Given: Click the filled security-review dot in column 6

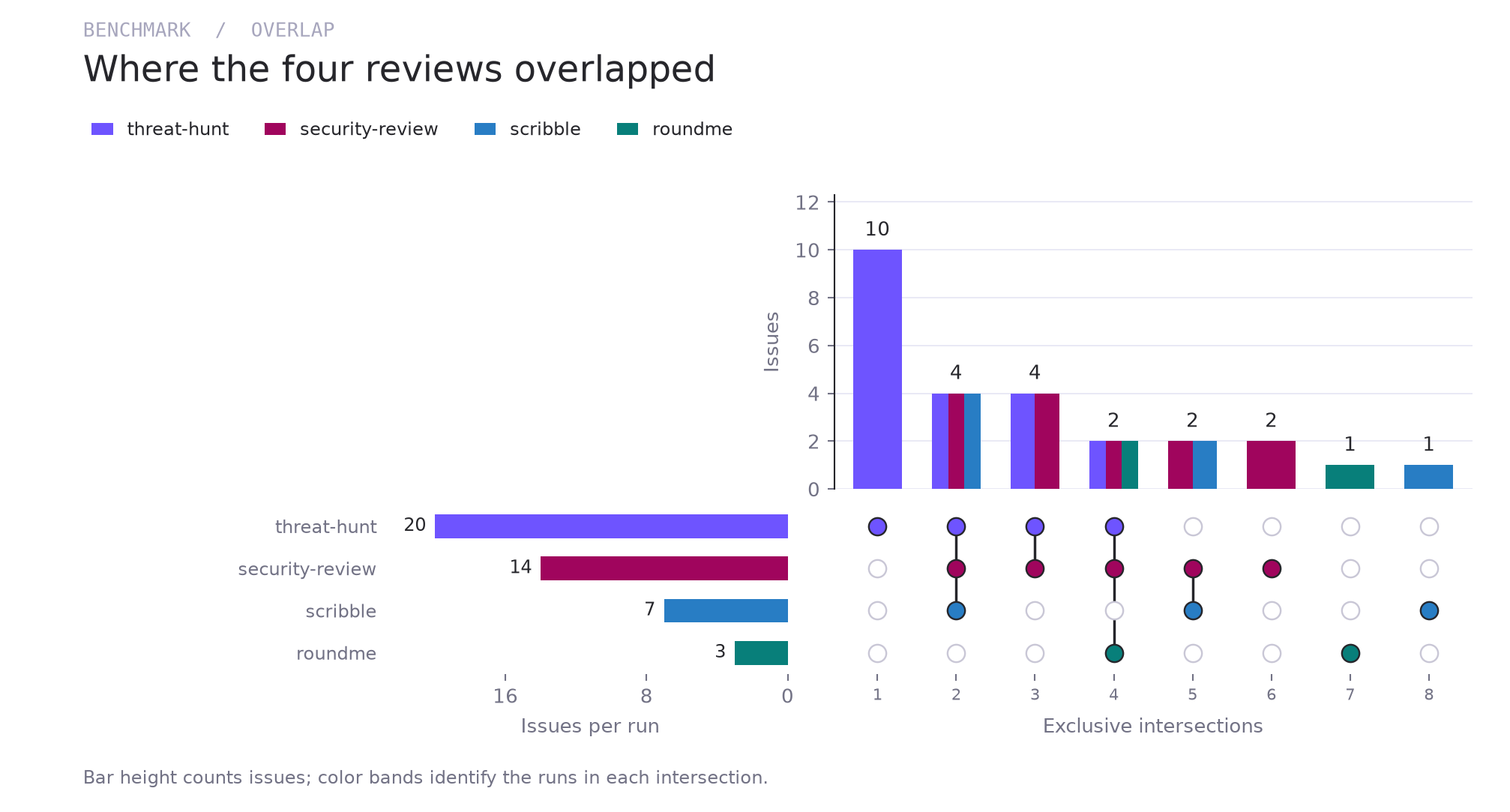Looking at the screenshot, I should pyautogui.click(x=1272, y=568).
